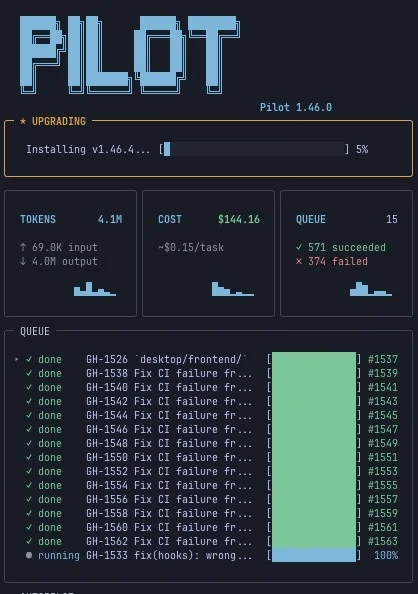This screenshot has height=594, width=418.
Task: Click the done checkmark on GH-1548 row
Action: 29,443
